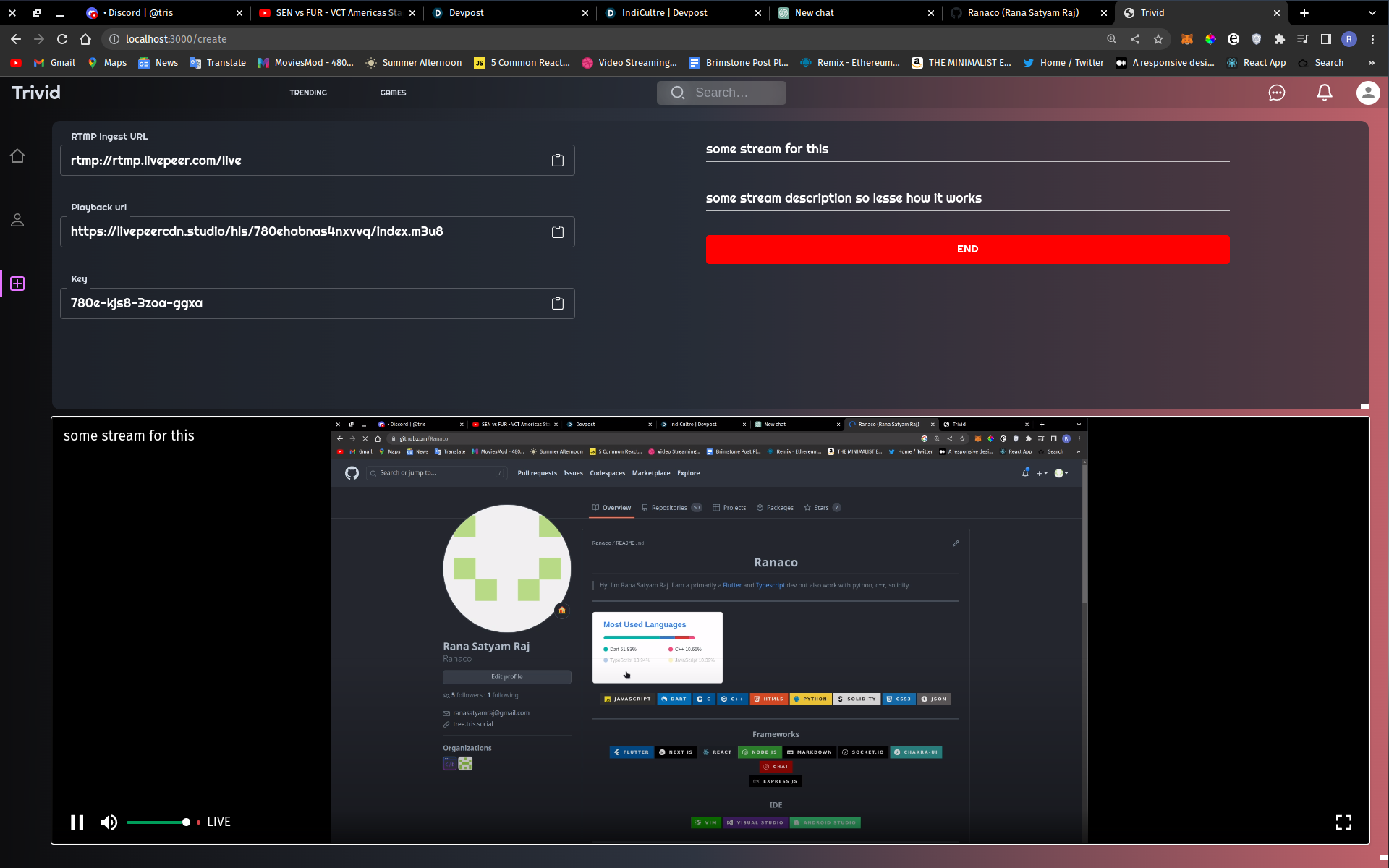1389x868 pixels.
Task: Click the create stream plus icon
Action: point(17,284)
